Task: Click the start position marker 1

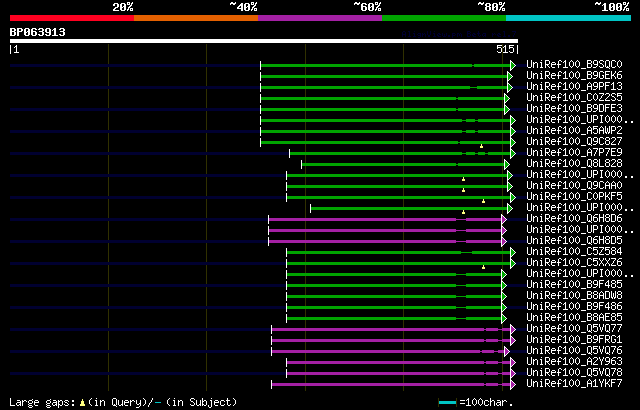Action: (x=15, y=50)
